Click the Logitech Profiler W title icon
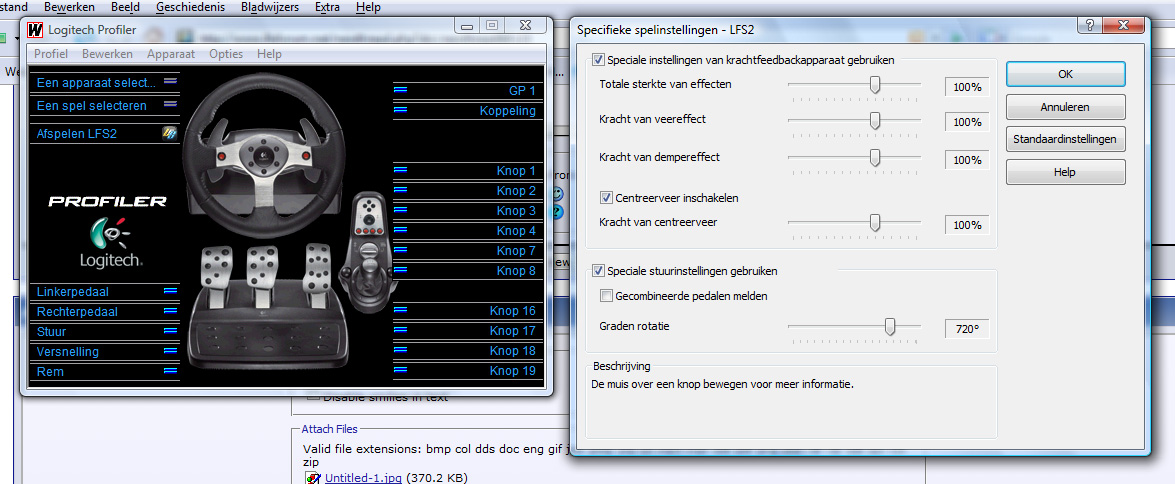 pos(34,29)
